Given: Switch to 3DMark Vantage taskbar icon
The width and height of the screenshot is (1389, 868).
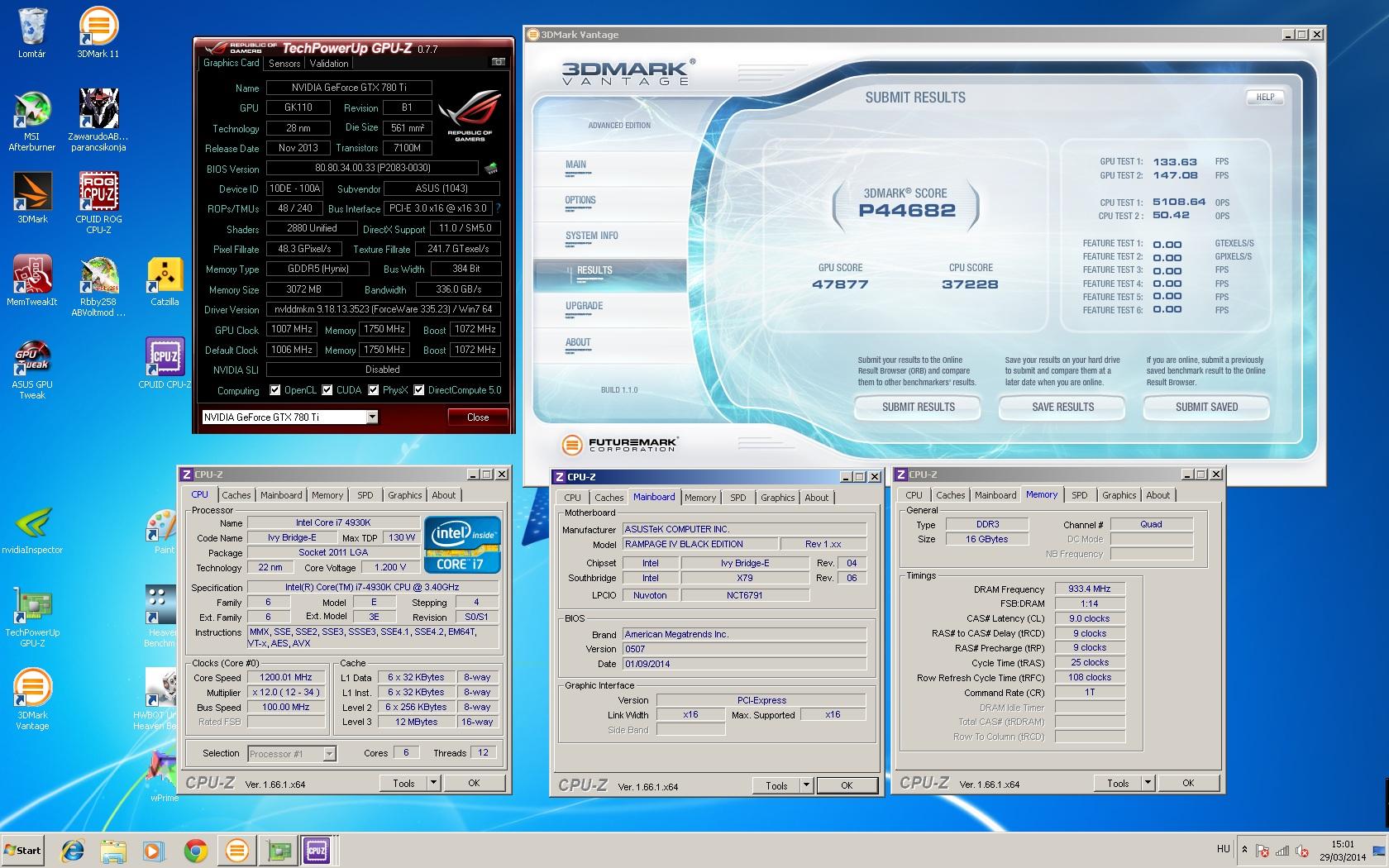Looking at the screenshot, I should pyautogui.click(x=236, y=850).
